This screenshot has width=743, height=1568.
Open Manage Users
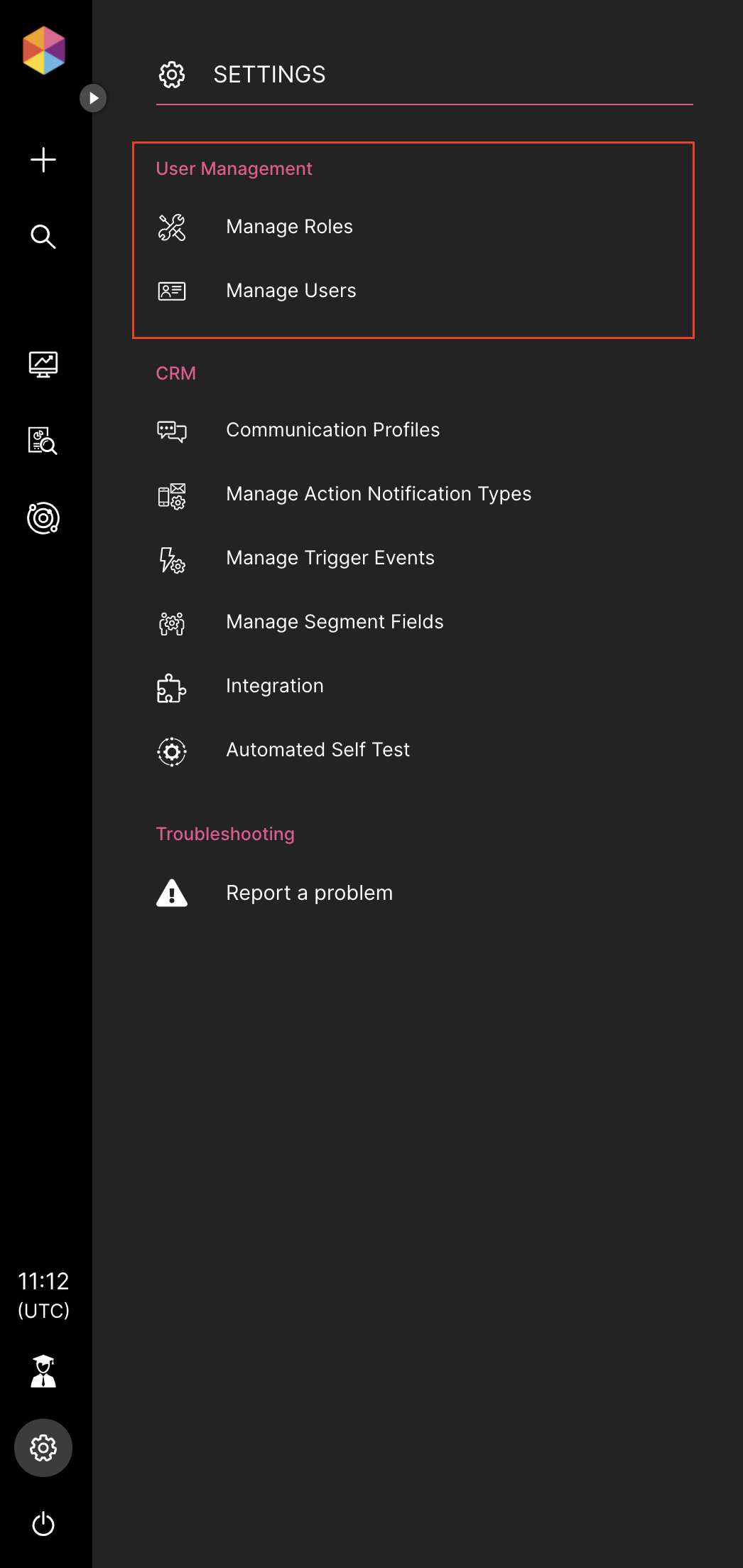[291, 291]
